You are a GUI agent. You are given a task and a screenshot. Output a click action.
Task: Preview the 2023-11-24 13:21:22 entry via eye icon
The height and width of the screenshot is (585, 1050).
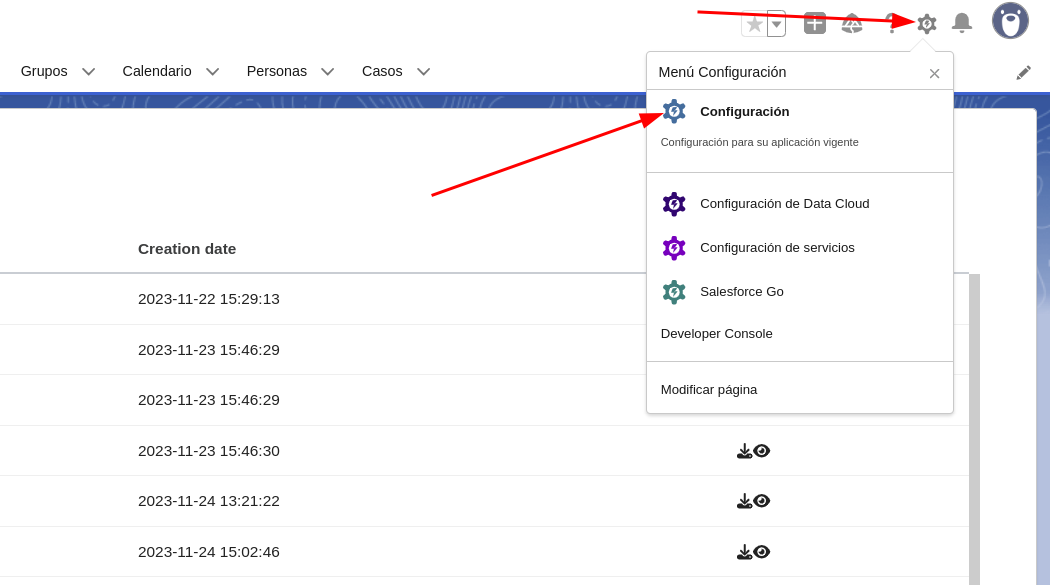pos(762,501)
